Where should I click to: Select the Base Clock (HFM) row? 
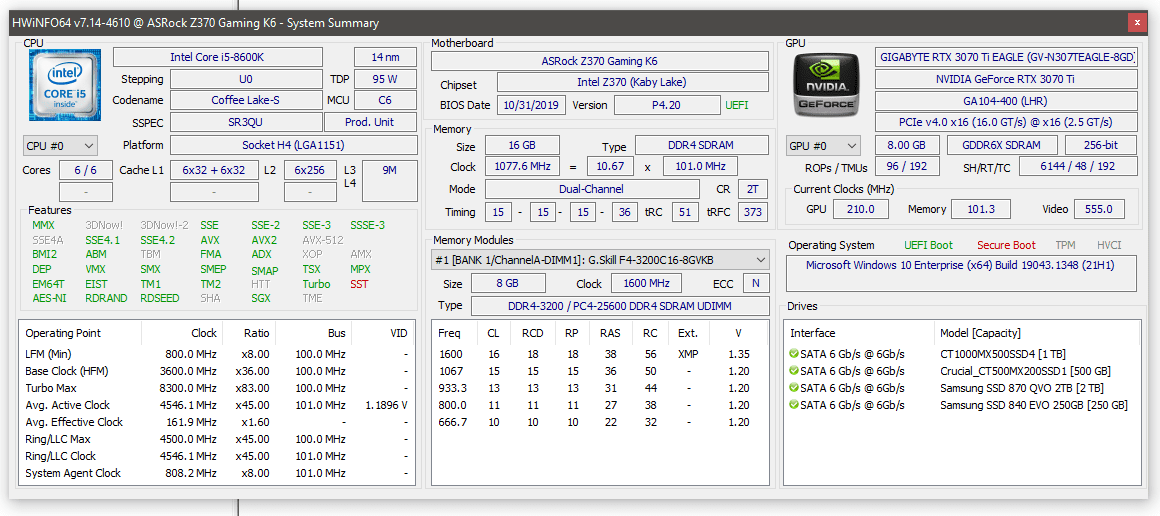[217, 371]
